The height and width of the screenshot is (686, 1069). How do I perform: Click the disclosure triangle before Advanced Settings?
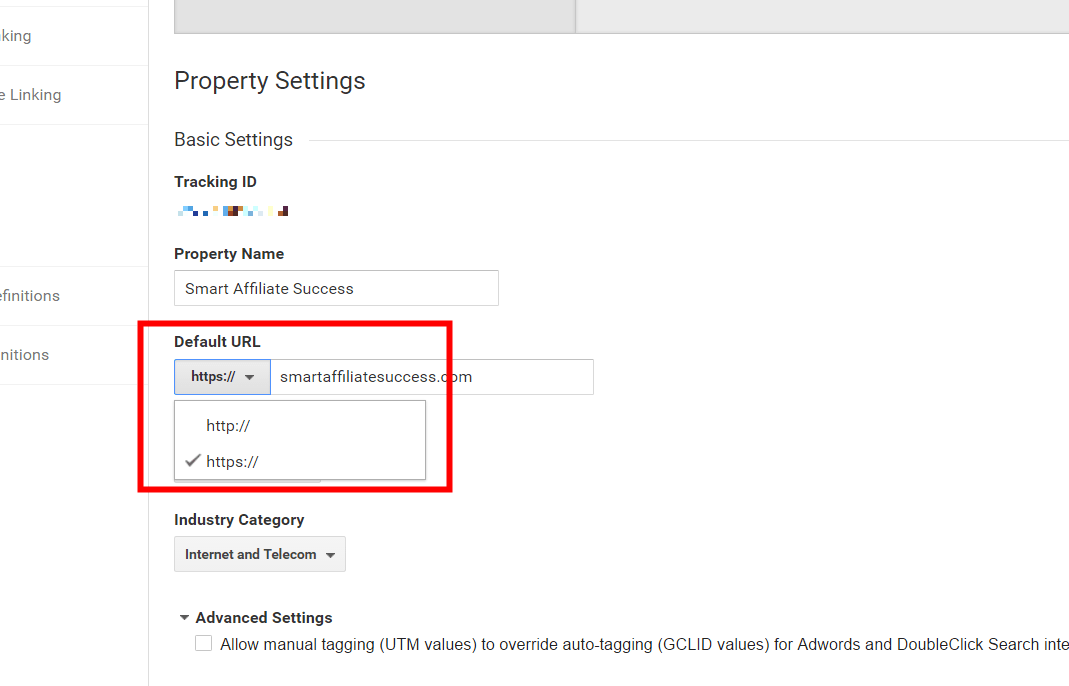point(184,617)
